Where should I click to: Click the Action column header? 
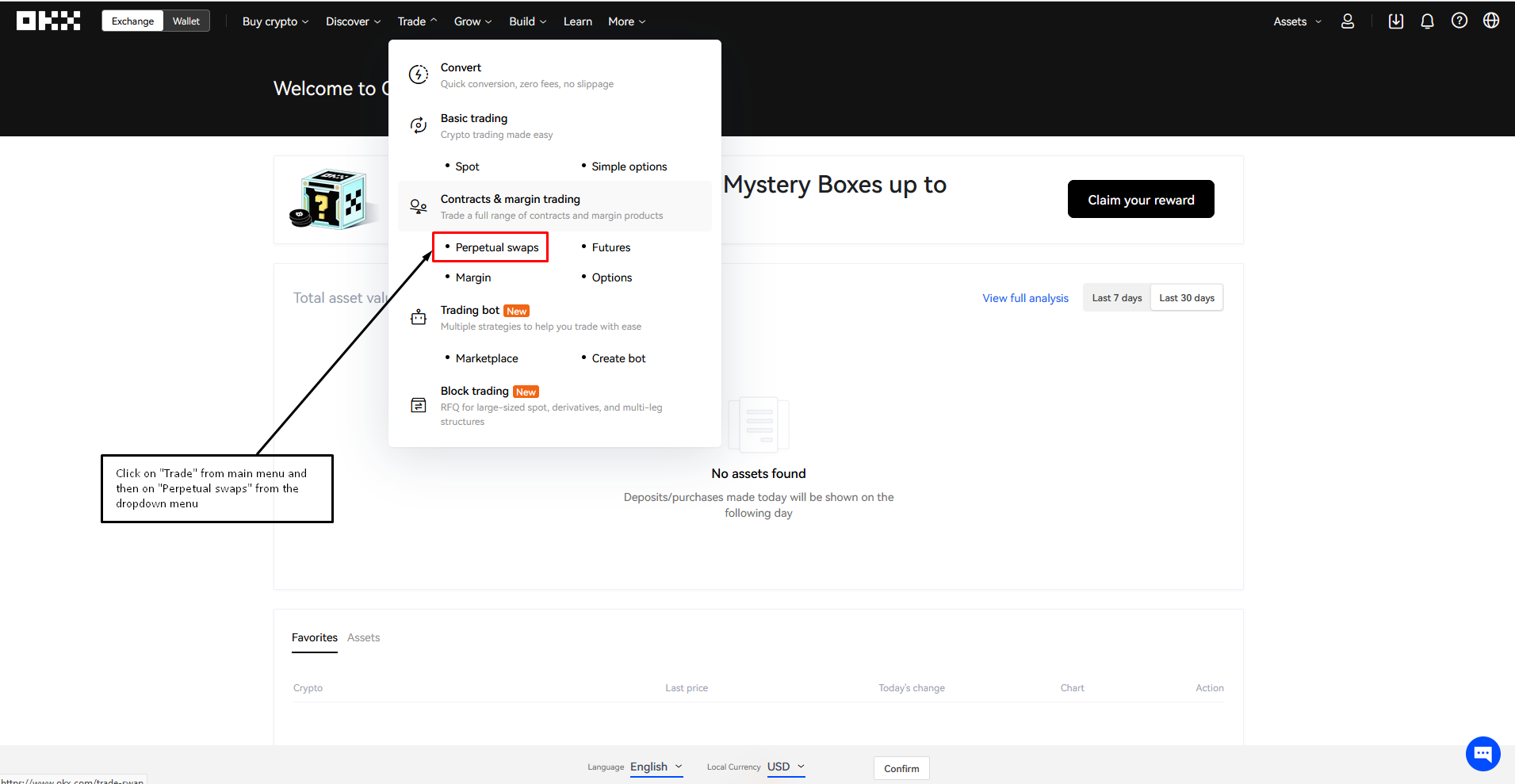(x=1210, y=688)
